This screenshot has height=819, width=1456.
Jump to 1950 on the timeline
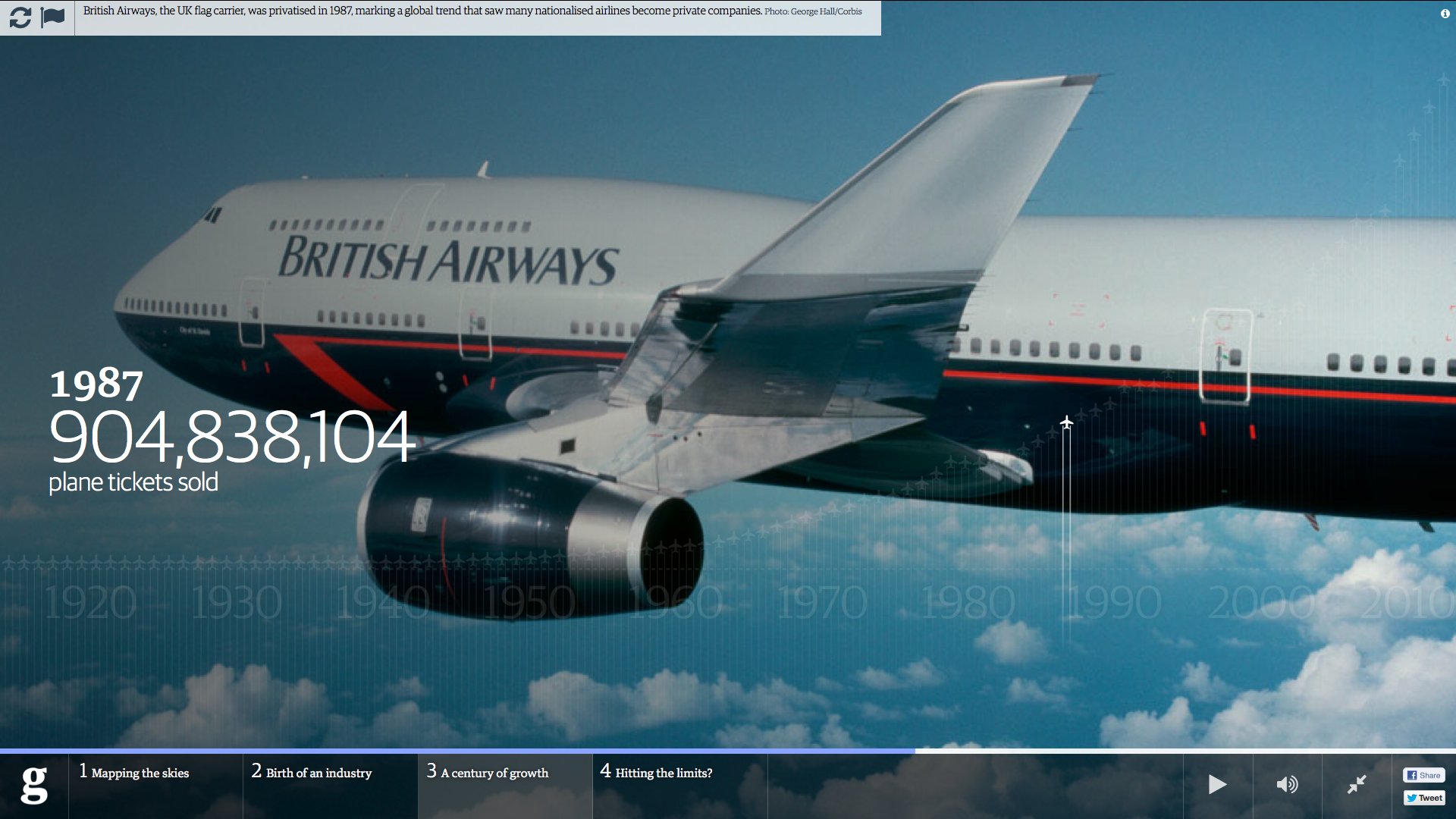point(529,603)
